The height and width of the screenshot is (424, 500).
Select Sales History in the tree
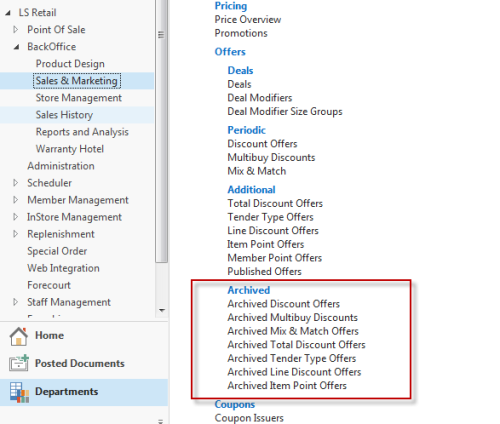point(64,115)
